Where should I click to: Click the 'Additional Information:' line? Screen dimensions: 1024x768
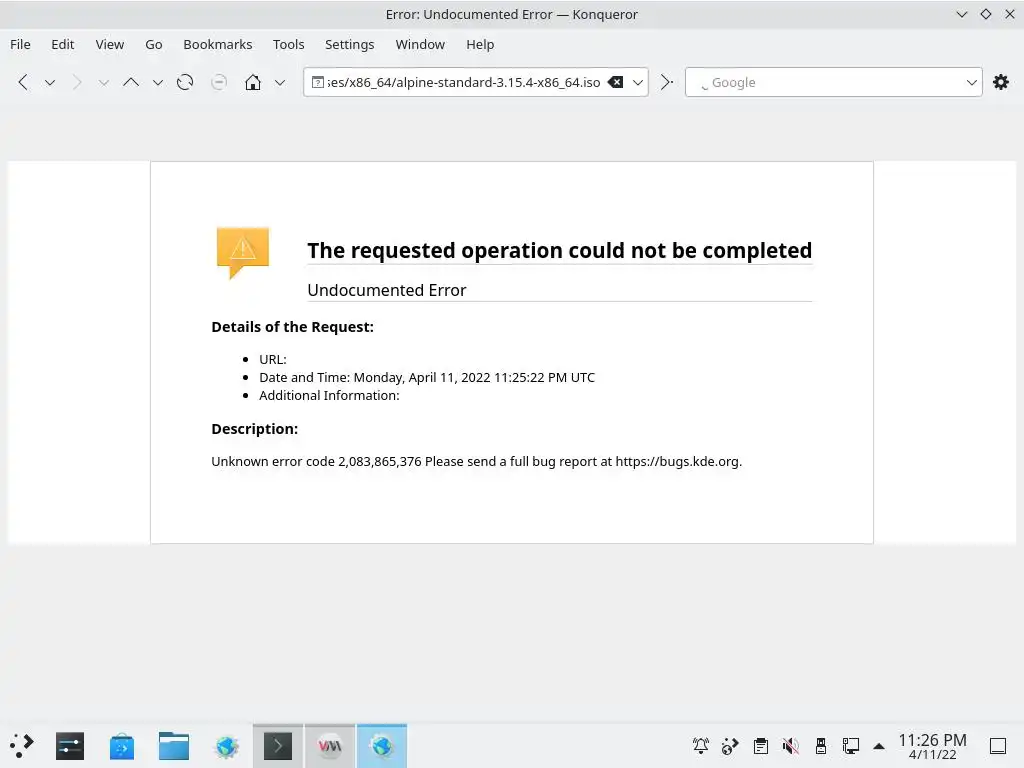pos(329,395)
